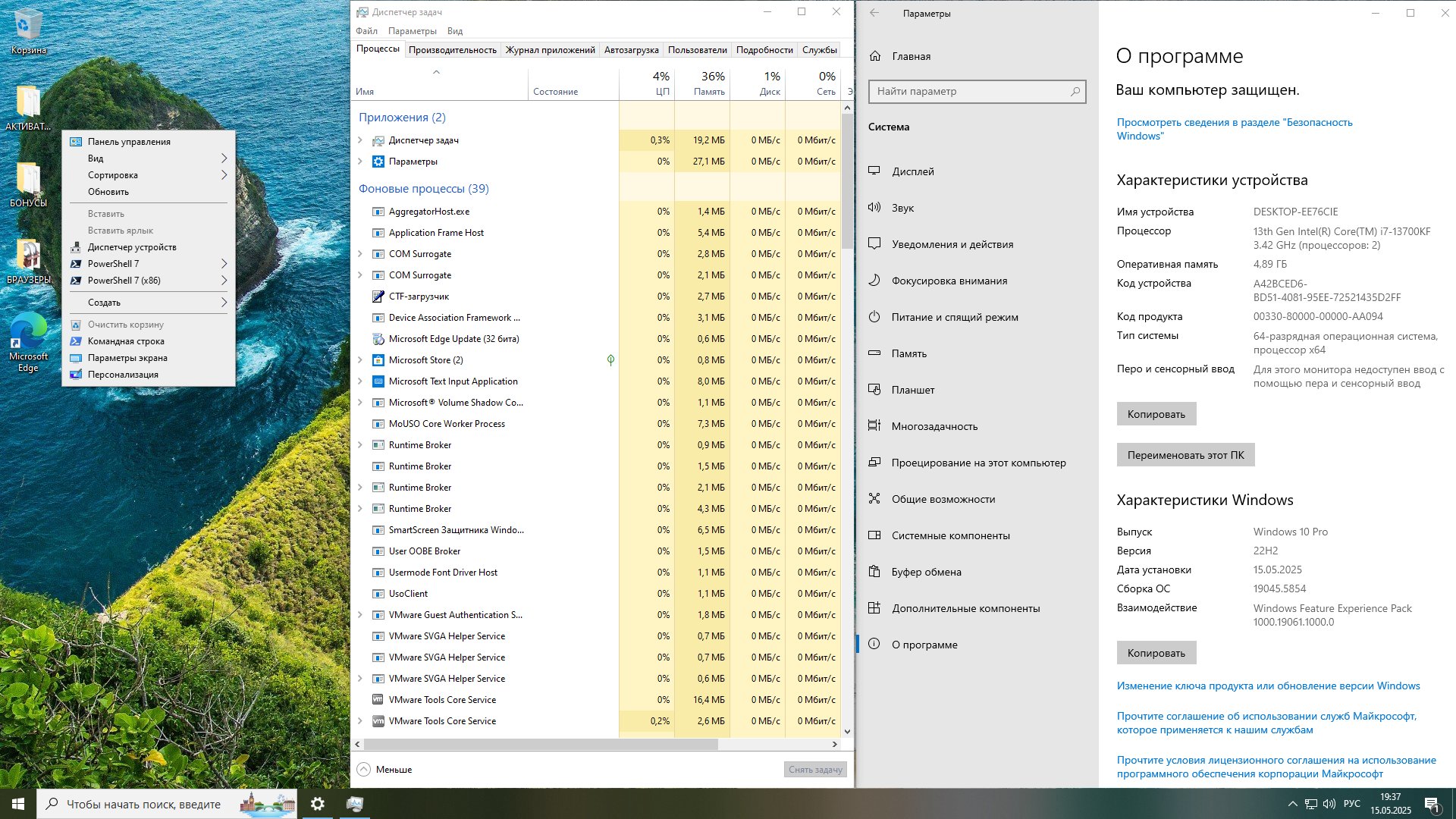Click the Optional components icon in Settings

[x=874, y=608]
